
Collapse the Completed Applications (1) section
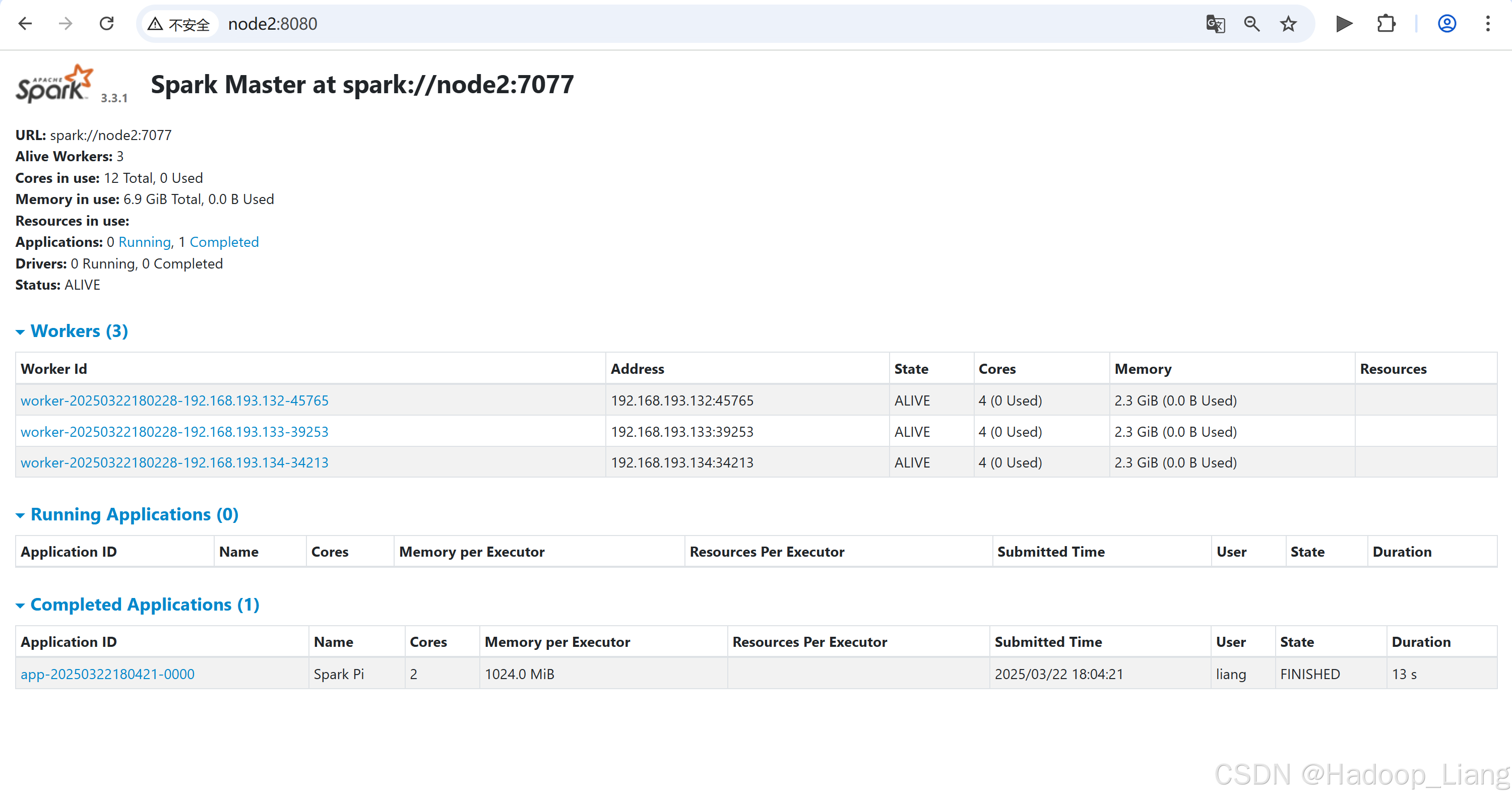144,605
